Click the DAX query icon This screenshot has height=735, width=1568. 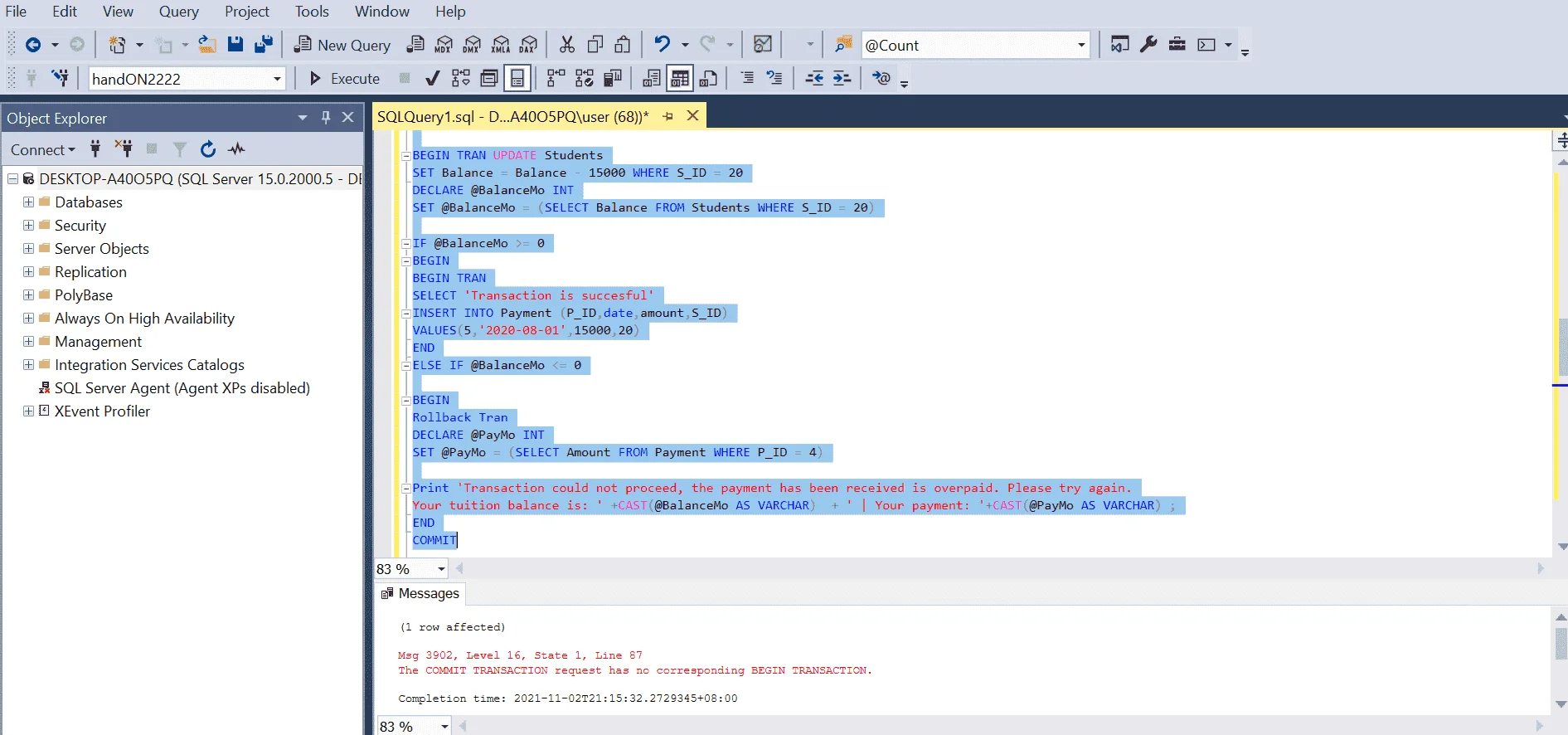[528, 45]
